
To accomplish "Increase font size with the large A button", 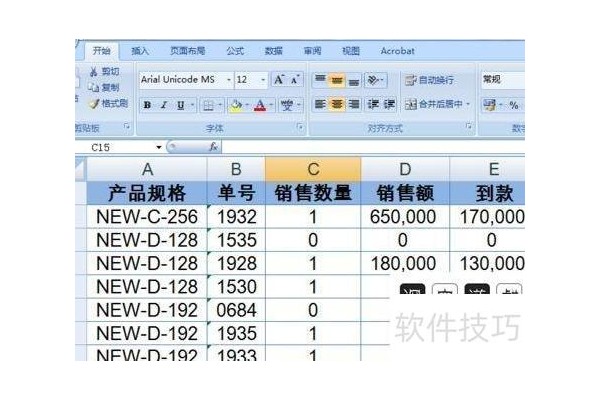I will (x=279, y=80).
